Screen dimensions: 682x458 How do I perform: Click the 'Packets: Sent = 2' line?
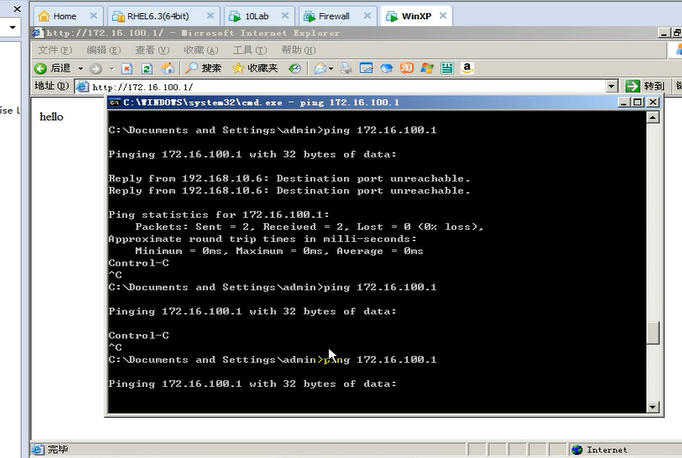tap(309, 227)
